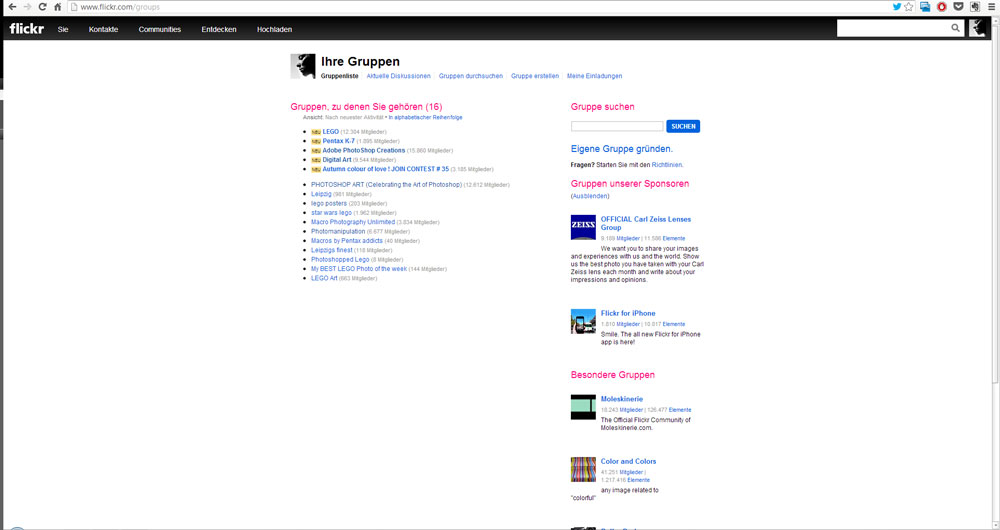Screen dimensions: 1000x530
Task: Switch to the Aktuelle Diskussionen tab
Action: [x=398, y=76]
